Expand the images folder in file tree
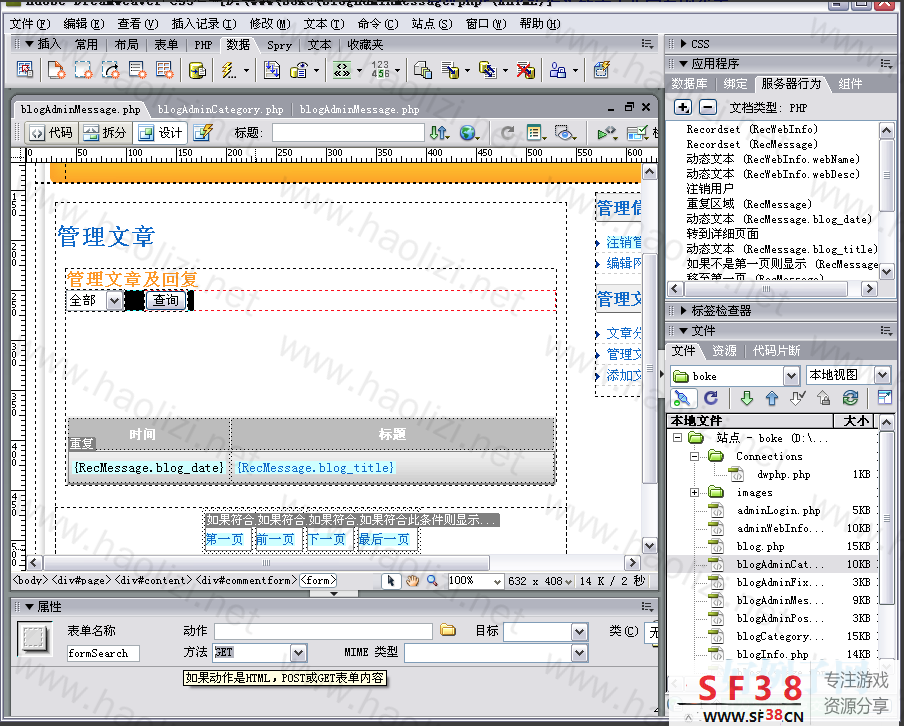Screen dimensions: 904x726 pos(694,492)
